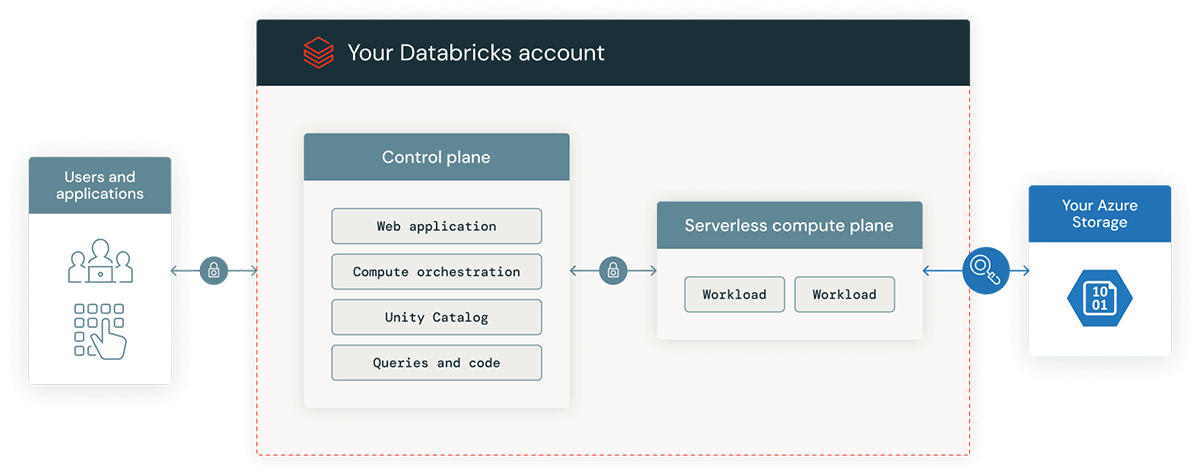This screenshot has height=475, width=1200.
Task: Select the second Workload box
Action: (x=844, y=294)
